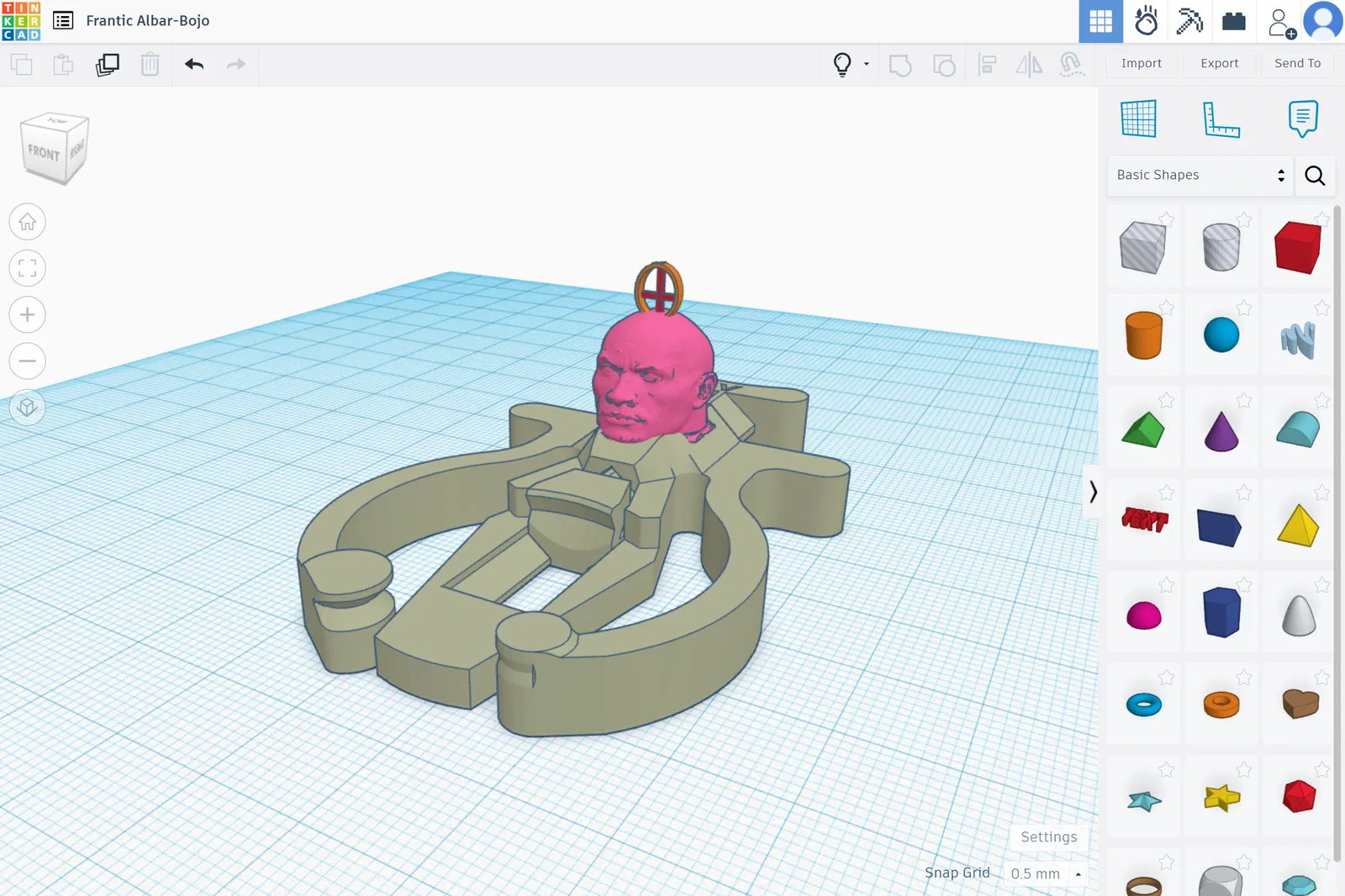Screen dimensions: 1345x896
Task: Open the Workplane tool
Action: click(x=1138, y=119)
